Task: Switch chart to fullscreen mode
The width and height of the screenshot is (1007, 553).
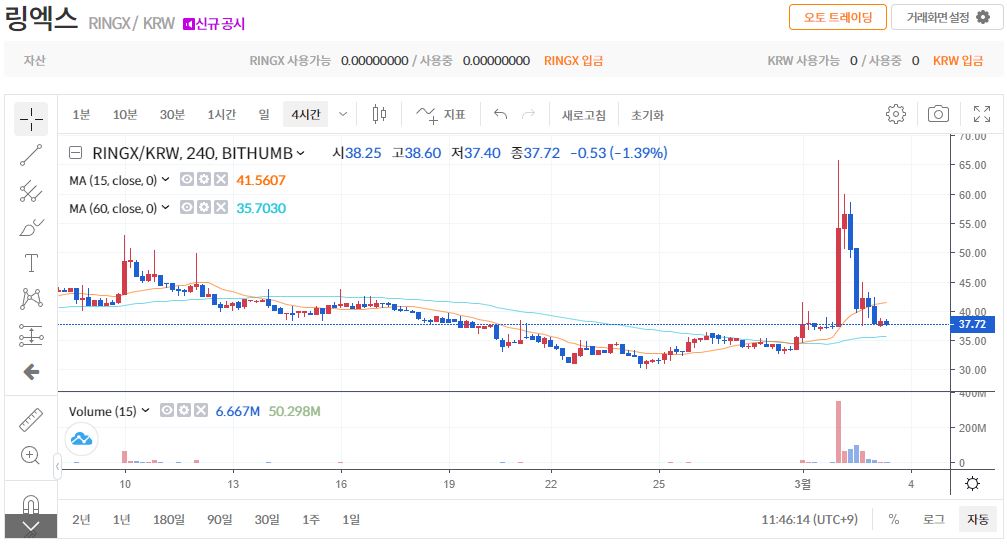Action: coord(981,114)
